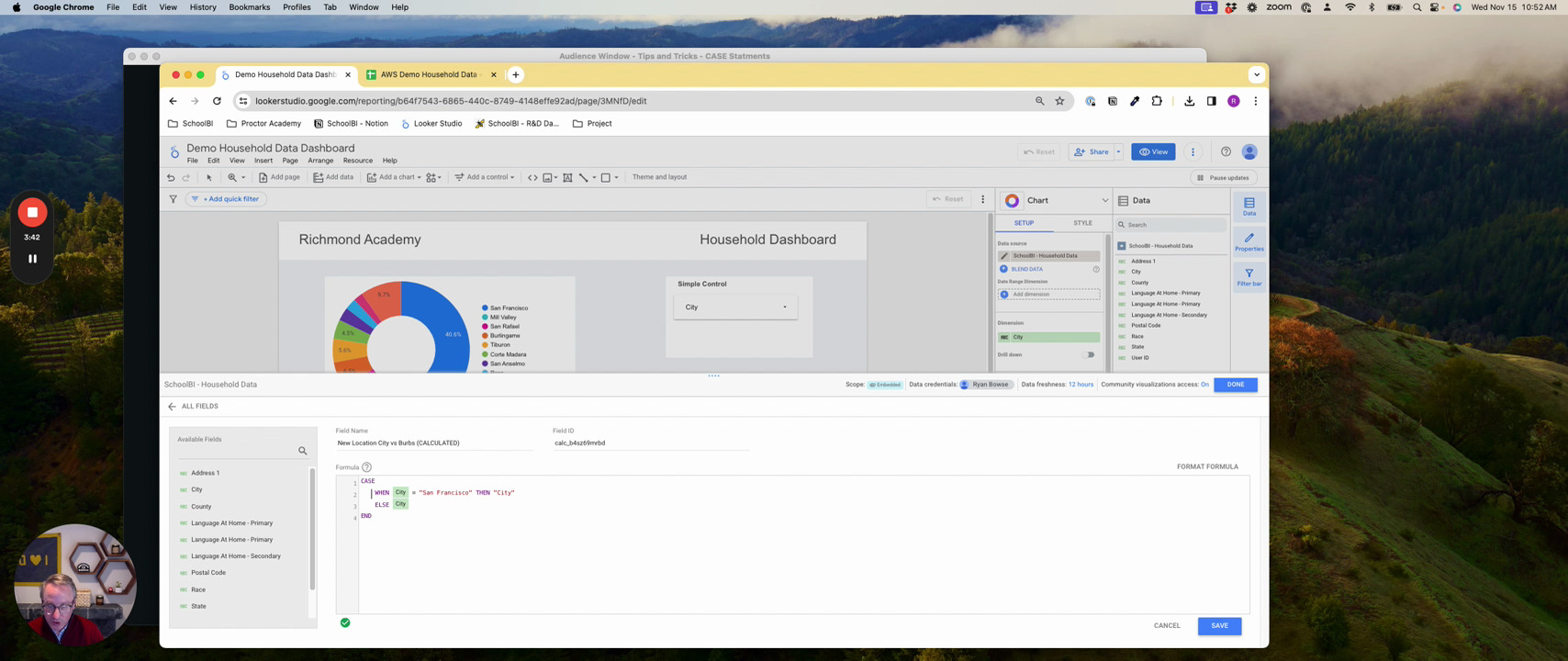The height and width of the screenshot is (661, 1568).
Task: Open the Filter bar sidebar icon
Action: [x=1249, y=276]
